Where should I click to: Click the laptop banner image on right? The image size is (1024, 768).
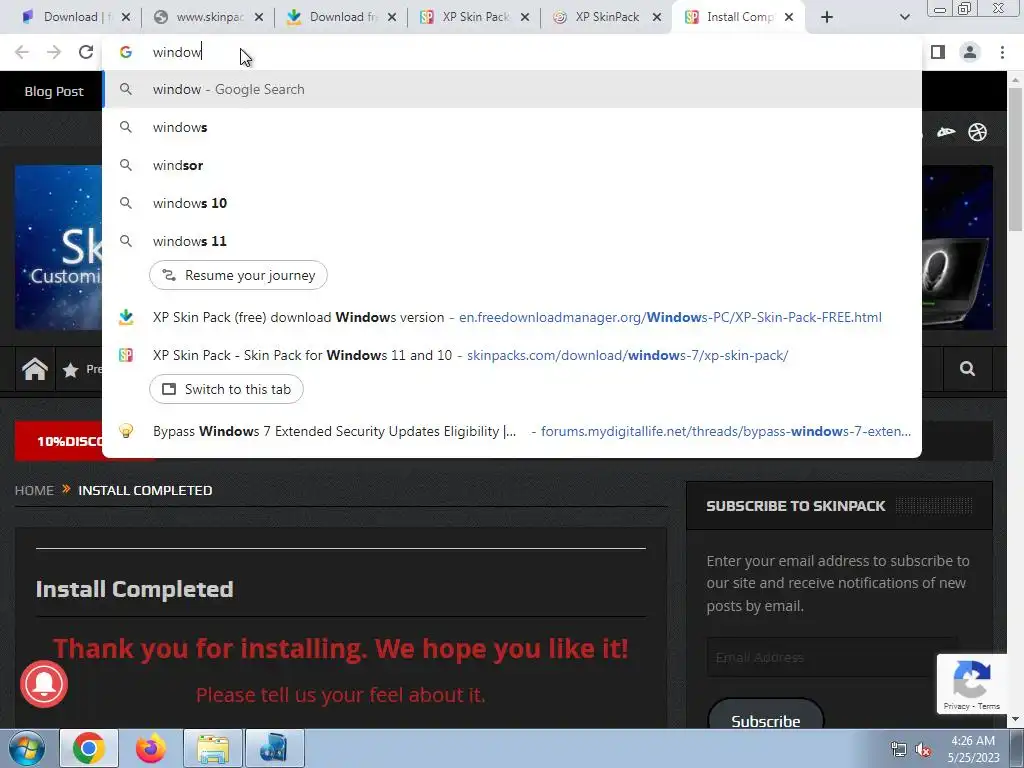[x=957, y=248]
